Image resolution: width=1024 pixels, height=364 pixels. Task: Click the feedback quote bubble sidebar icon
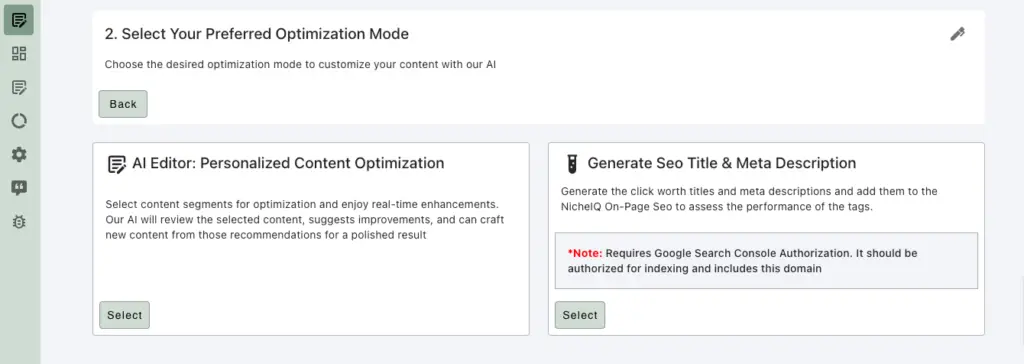tap(19, 189)
